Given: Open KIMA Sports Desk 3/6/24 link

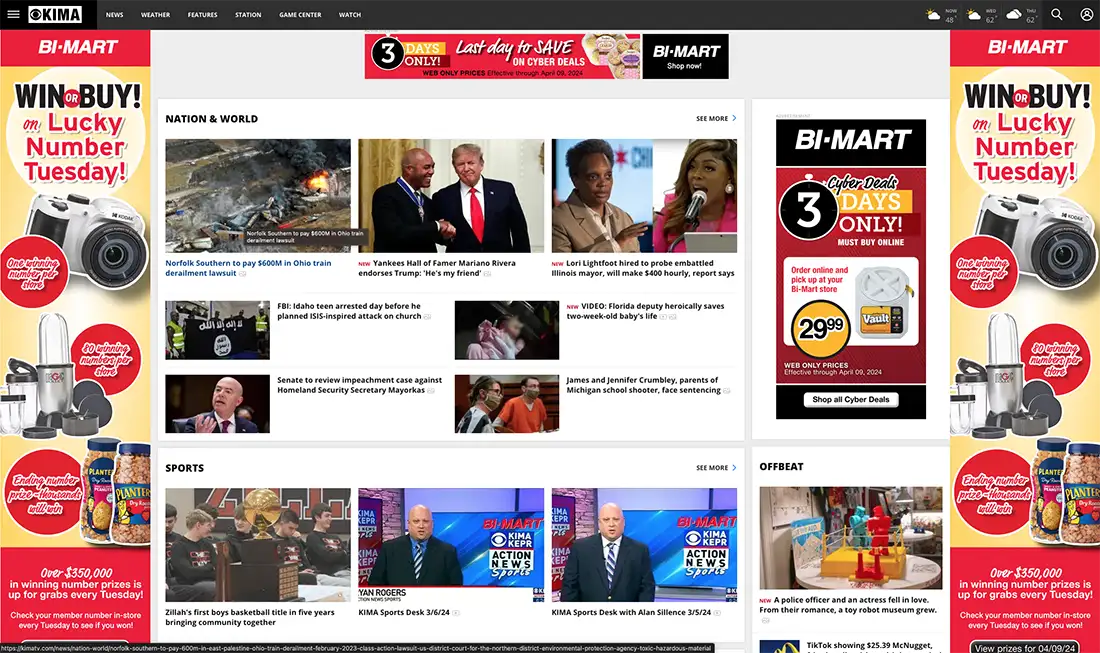Looking at the screenshot, I should 404,612.
